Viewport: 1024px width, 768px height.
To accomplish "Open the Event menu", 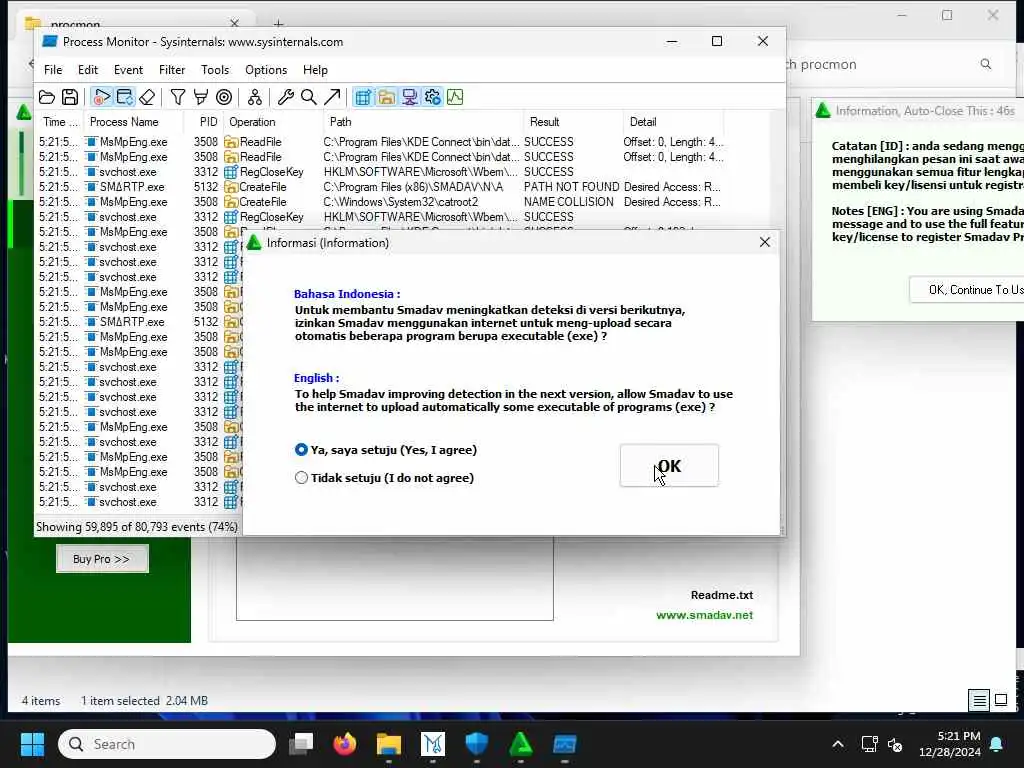I will pos(128,70).
